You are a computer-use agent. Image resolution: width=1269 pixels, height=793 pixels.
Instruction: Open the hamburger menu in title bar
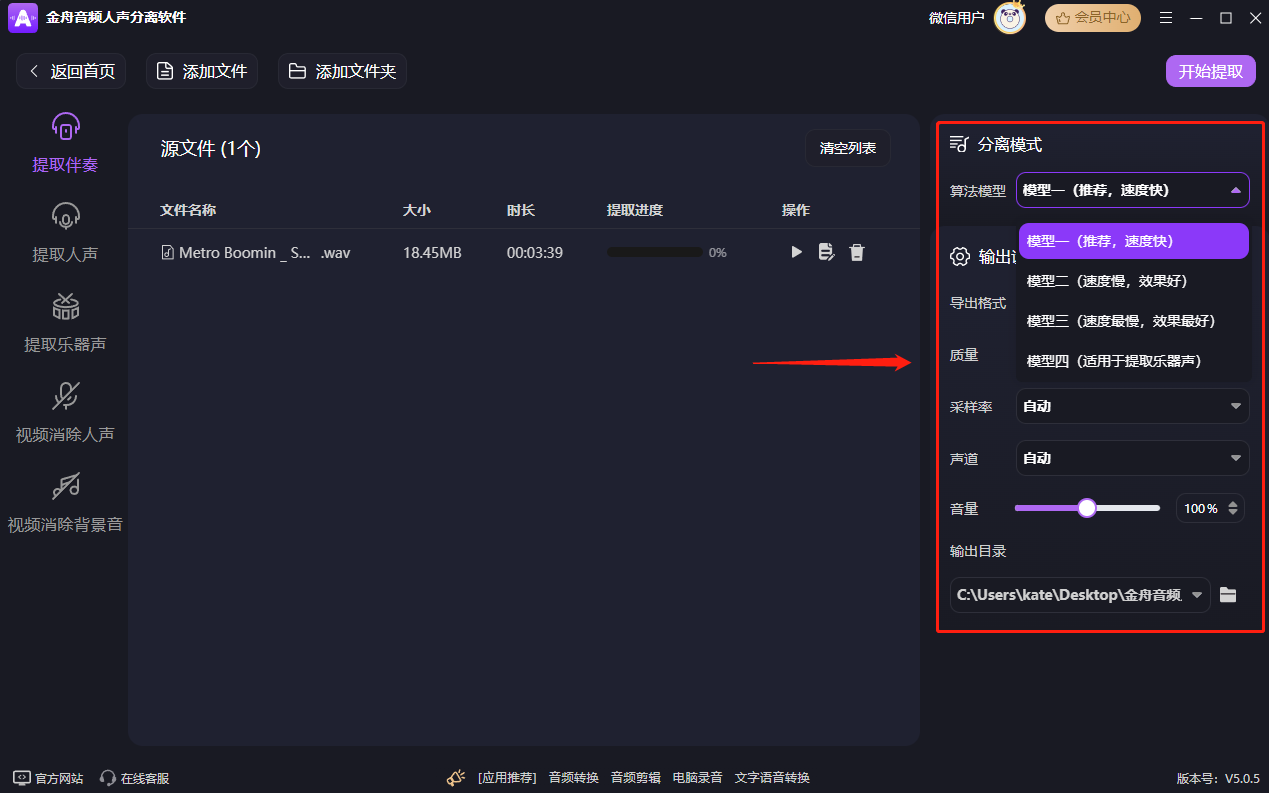(x=1166, y=18)
